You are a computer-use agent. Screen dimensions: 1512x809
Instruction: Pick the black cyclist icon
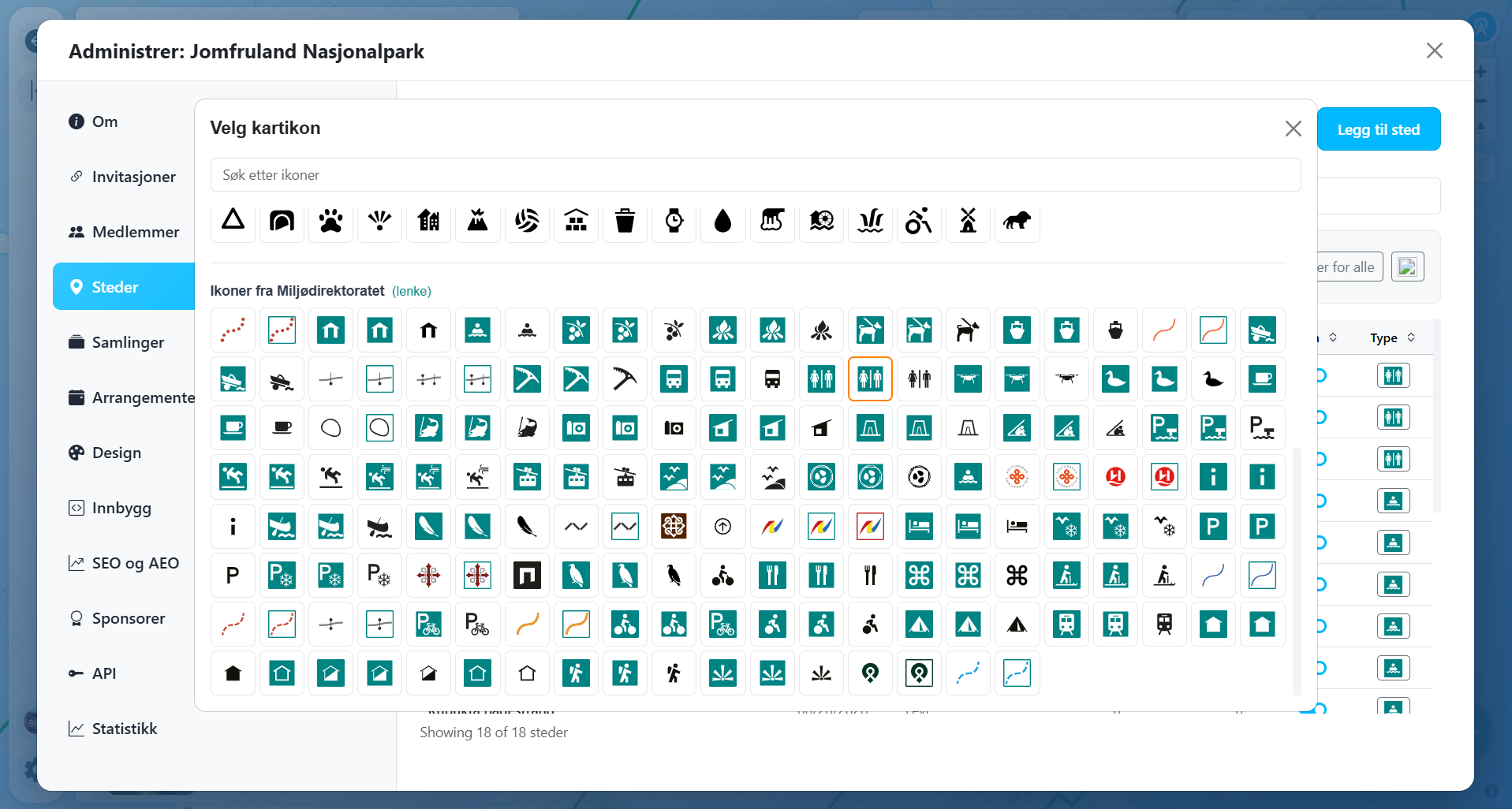pos(723,575)
